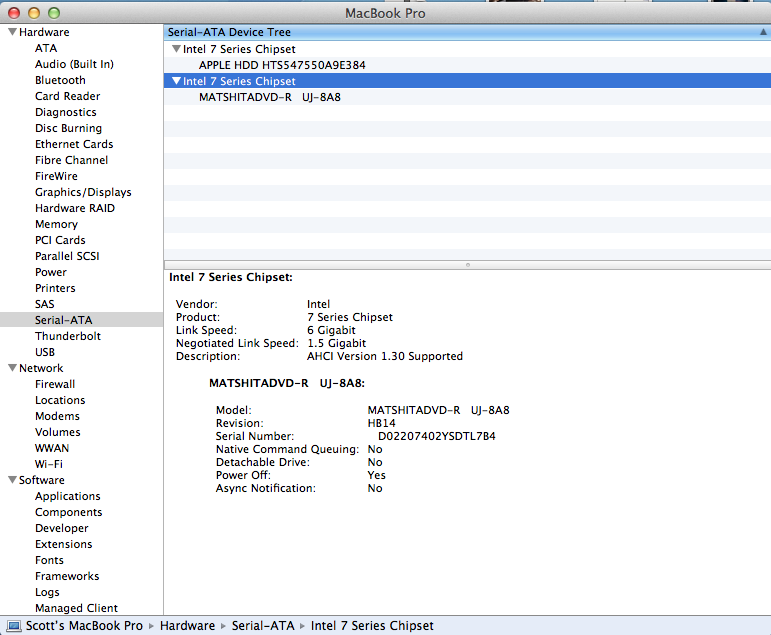
Task: Click AHCI Version 1.30 Supported text
Action: pyautogui.click(x=385, y=356)
